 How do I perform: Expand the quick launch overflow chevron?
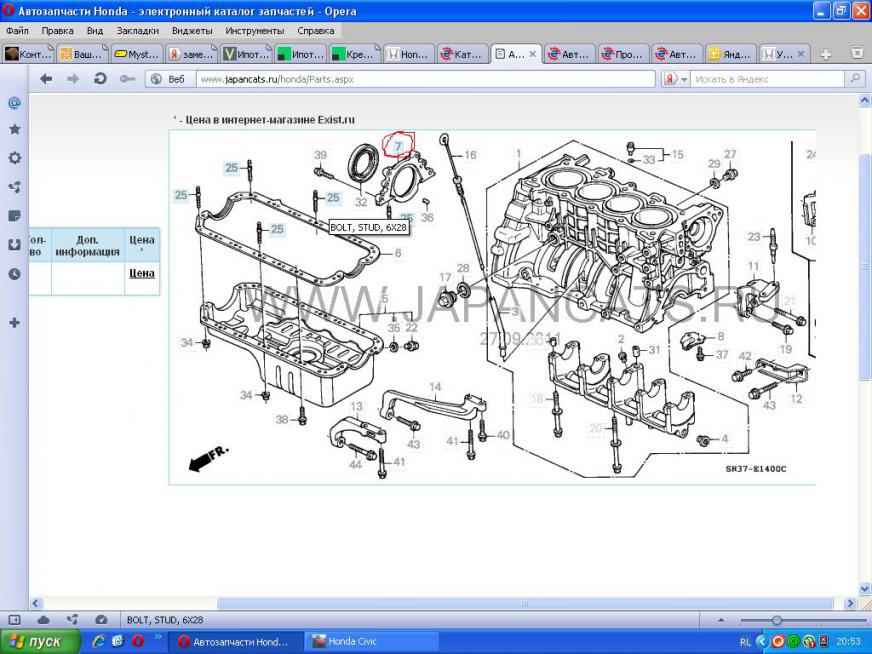(x=157, y=637)
